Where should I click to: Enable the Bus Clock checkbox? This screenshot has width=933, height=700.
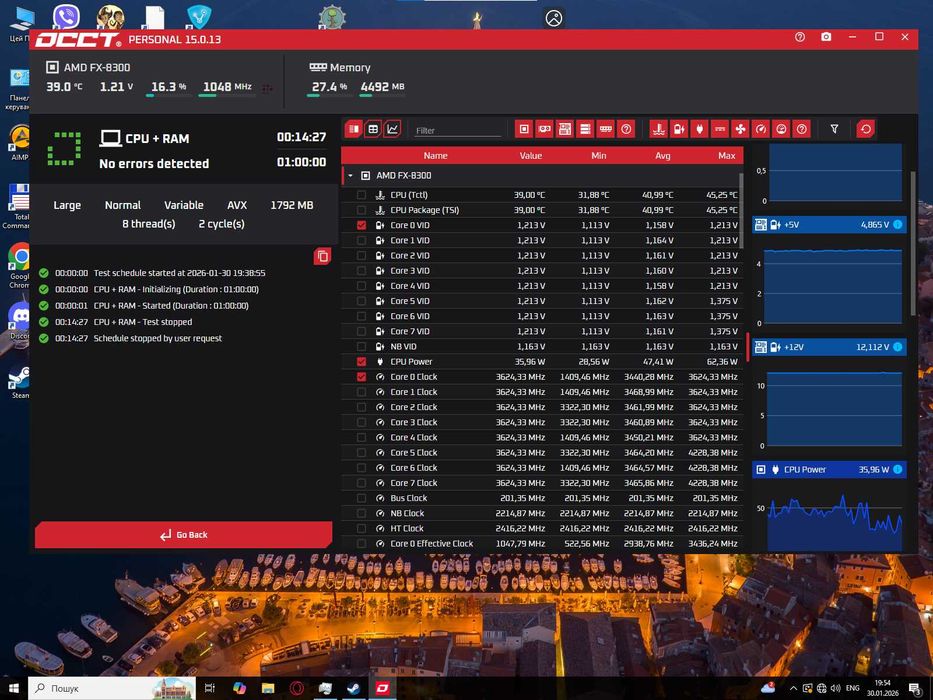point(361,498)
